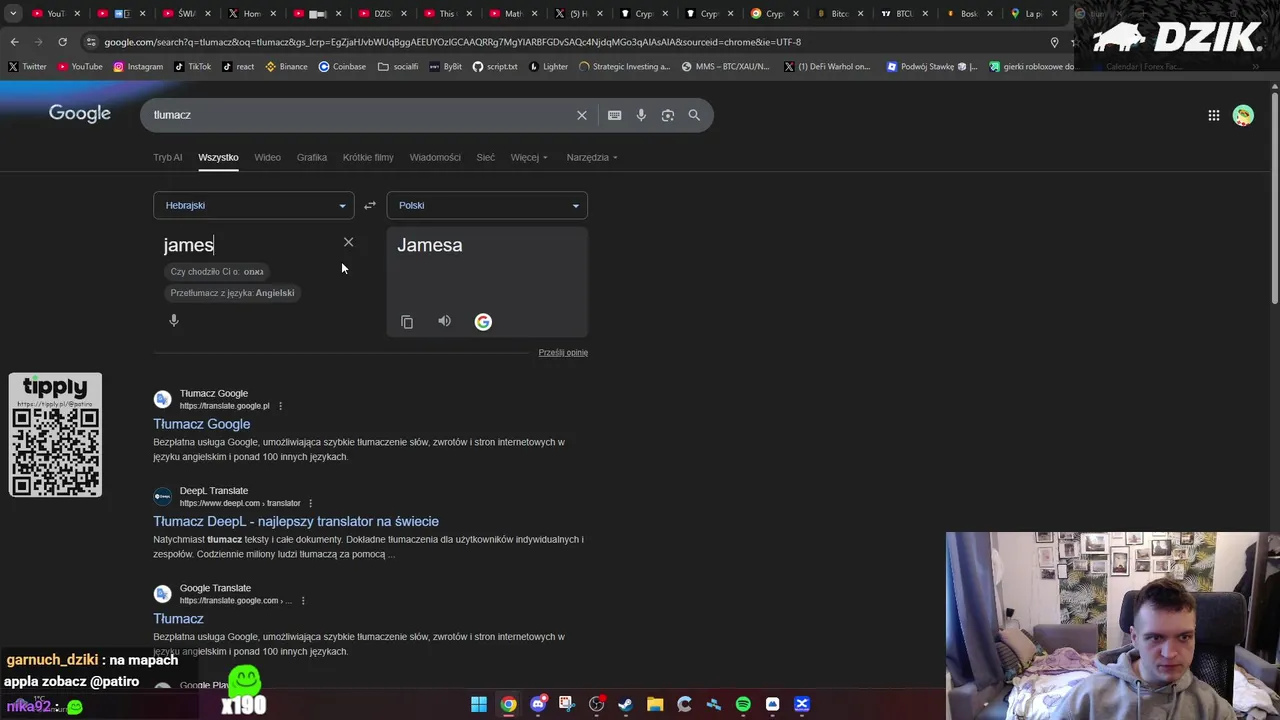Submit search with magnifying glass icon

pyautogui.click(x=694, y=115)
